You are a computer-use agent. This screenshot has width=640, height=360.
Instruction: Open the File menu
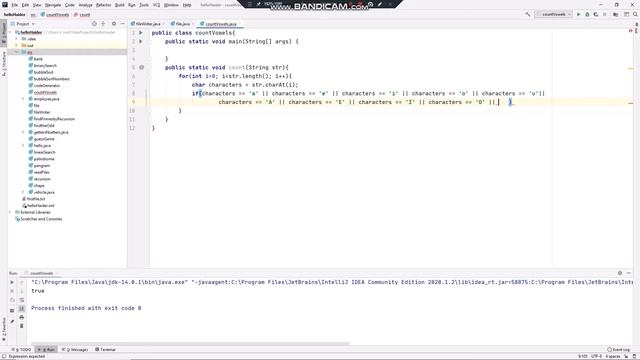coord(14,5)
